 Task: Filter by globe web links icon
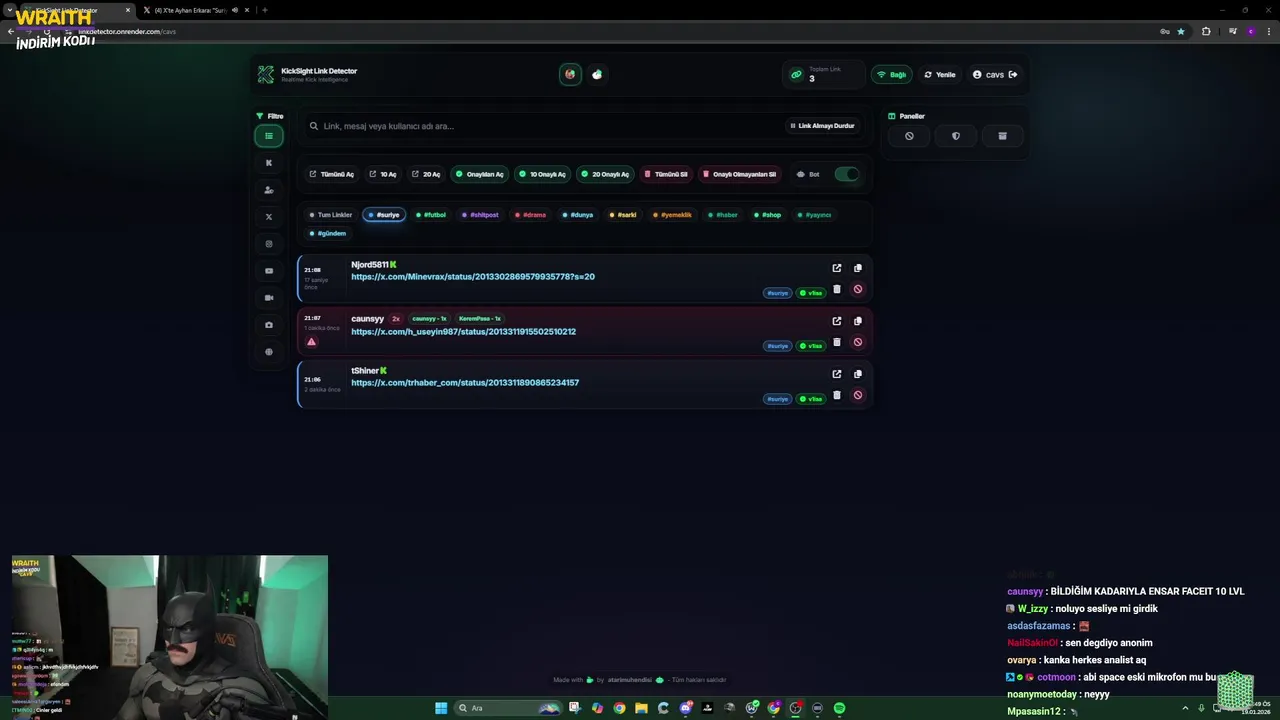pos(269,352)
